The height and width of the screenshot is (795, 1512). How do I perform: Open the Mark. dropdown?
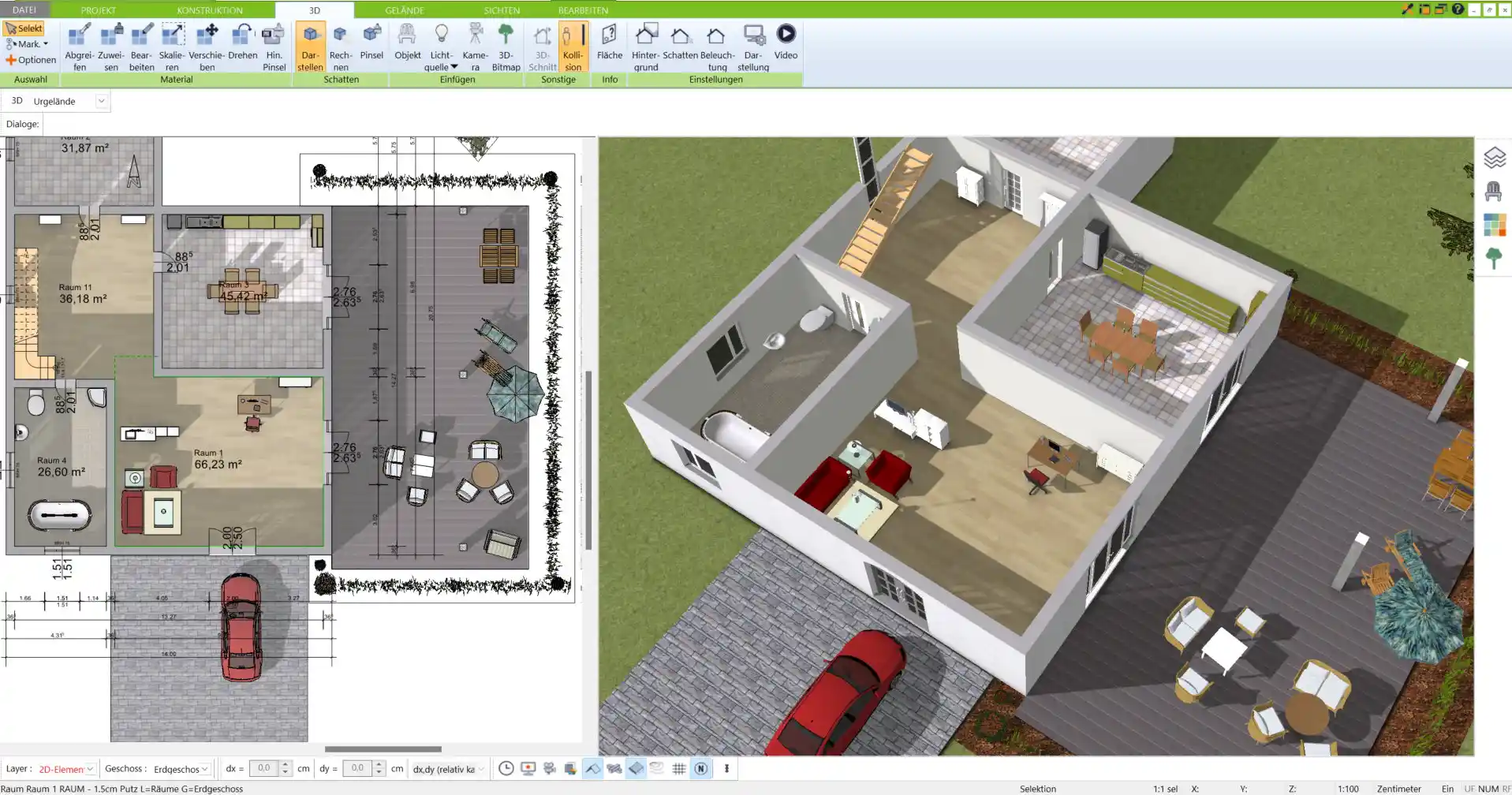coord(28,44)
